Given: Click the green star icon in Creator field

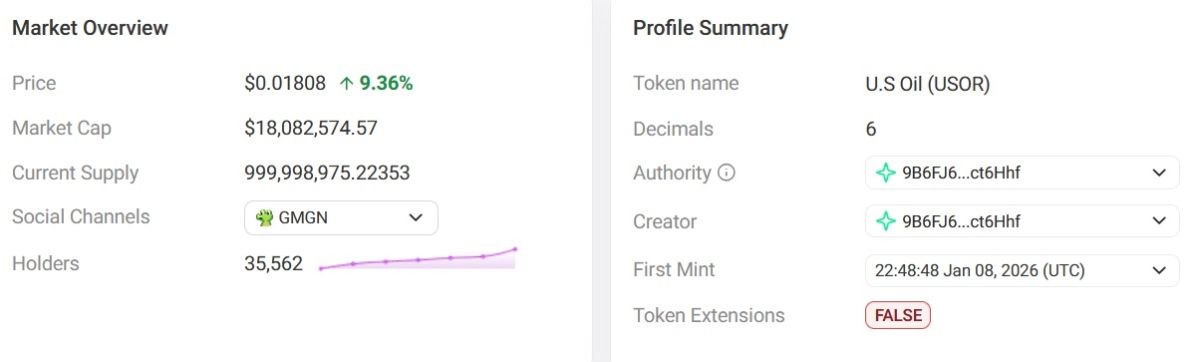Looking at the screenshot, I should click(885, 221).
